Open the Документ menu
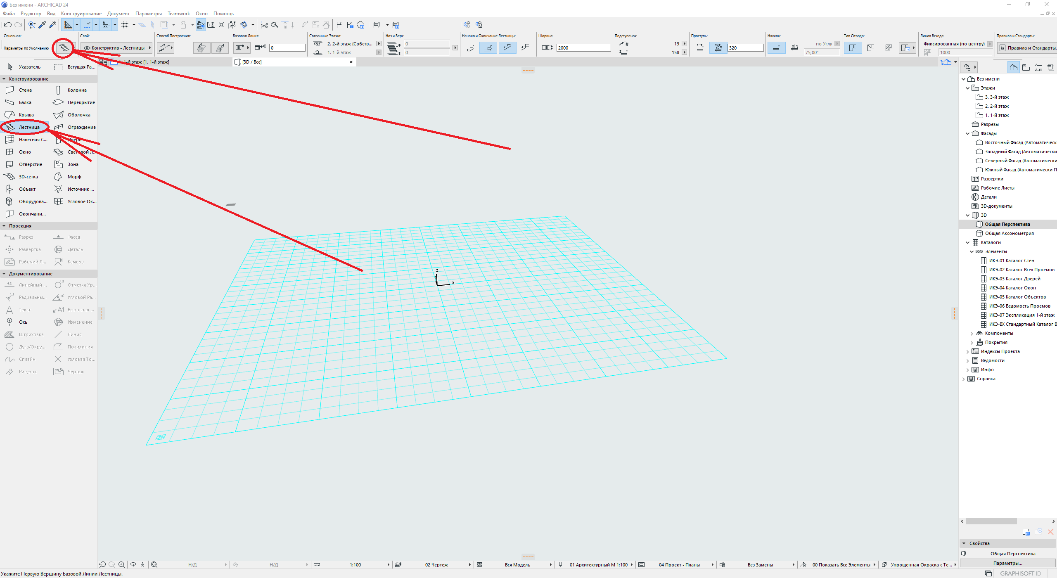 click(118, 13)
